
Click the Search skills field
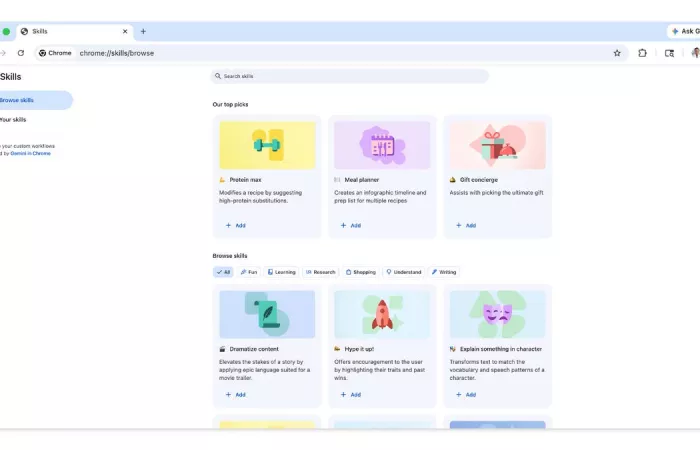(350, 76)
